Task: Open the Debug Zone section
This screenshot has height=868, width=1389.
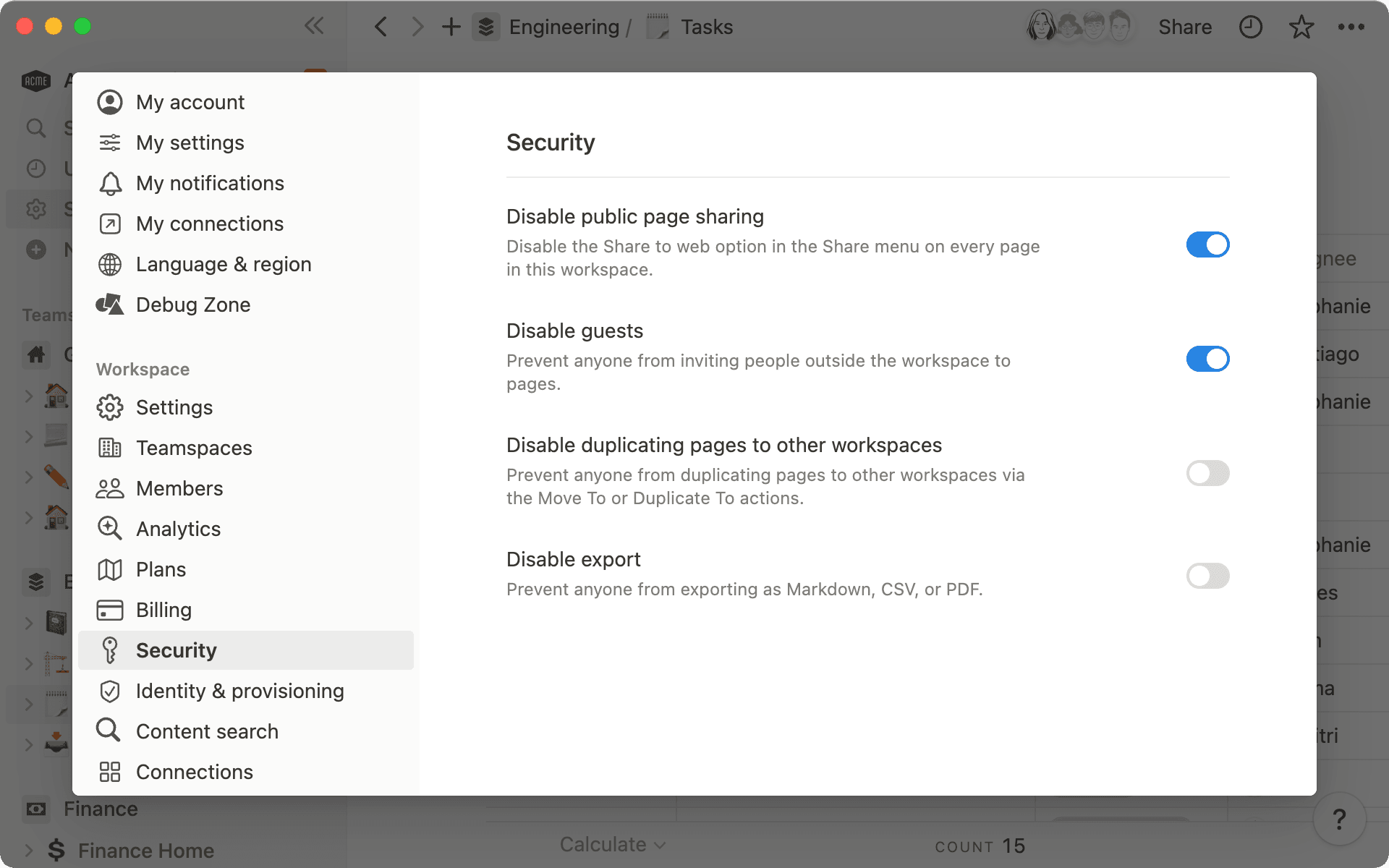Action: 193,305
